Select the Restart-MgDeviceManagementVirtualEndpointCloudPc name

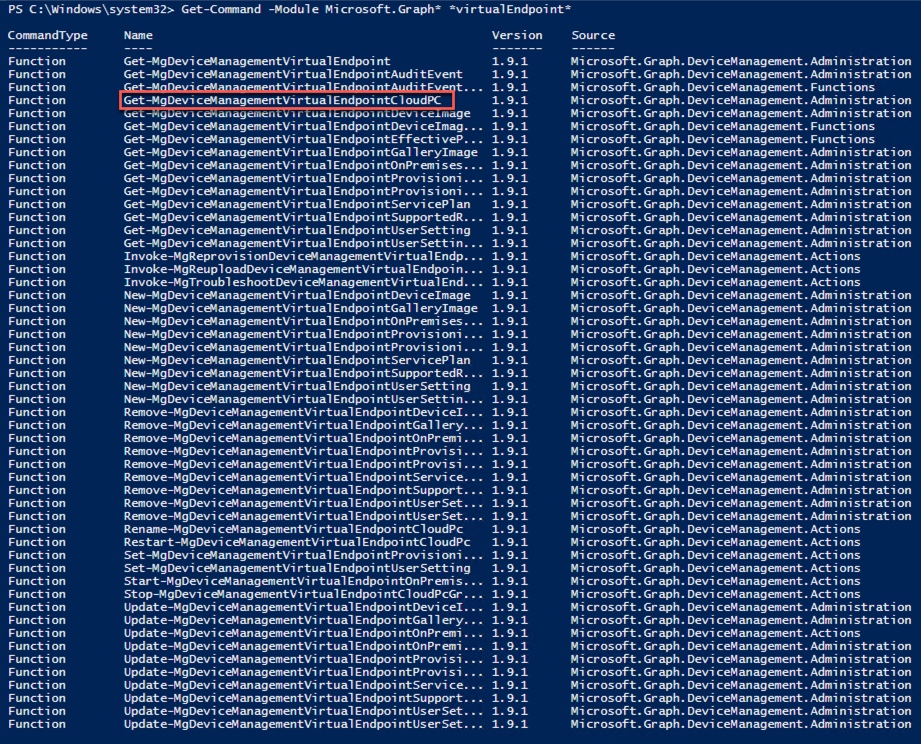[x=297, y=542]
